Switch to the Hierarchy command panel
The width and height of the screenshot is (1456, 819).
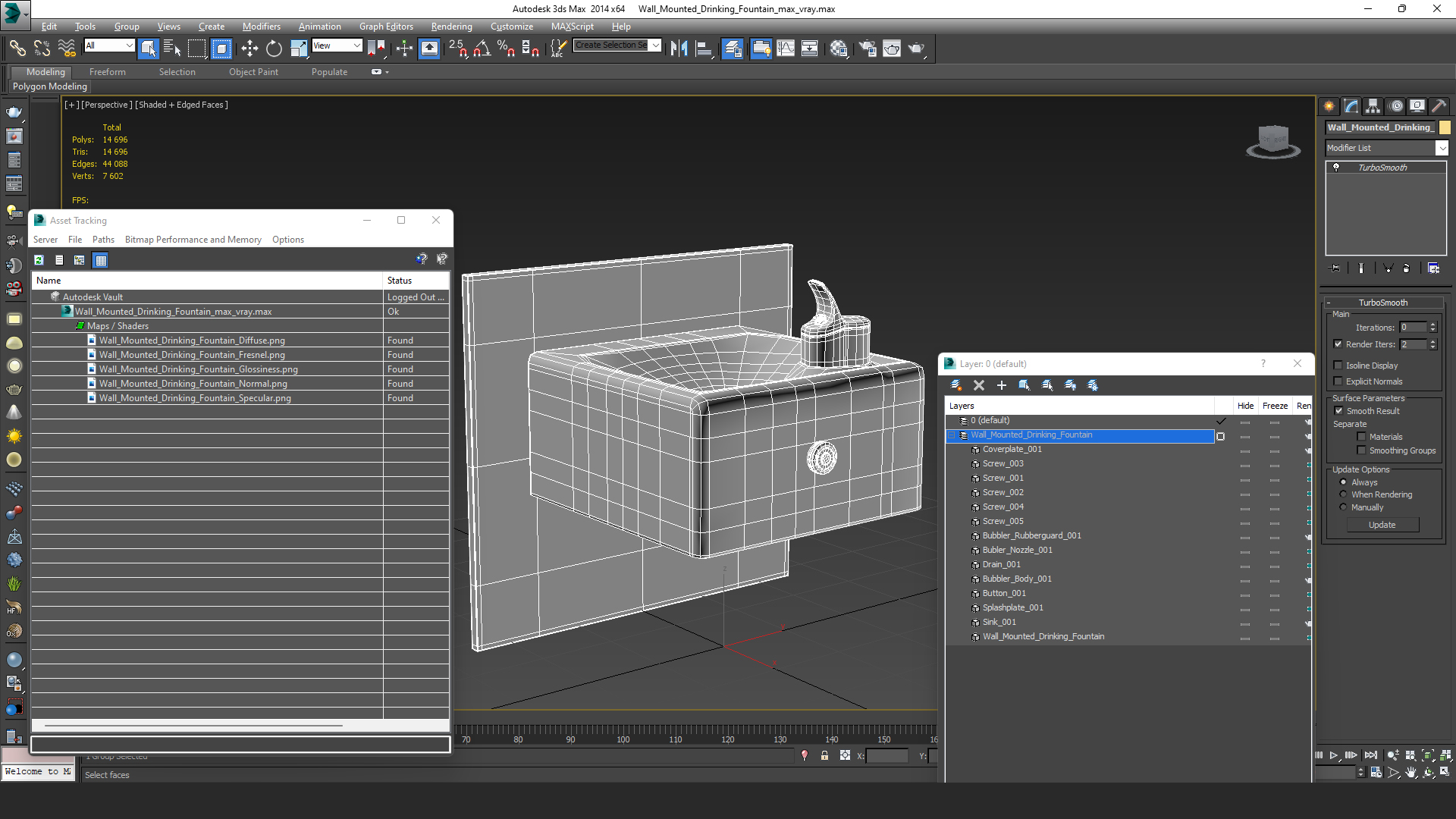(x=1373, y=106)
